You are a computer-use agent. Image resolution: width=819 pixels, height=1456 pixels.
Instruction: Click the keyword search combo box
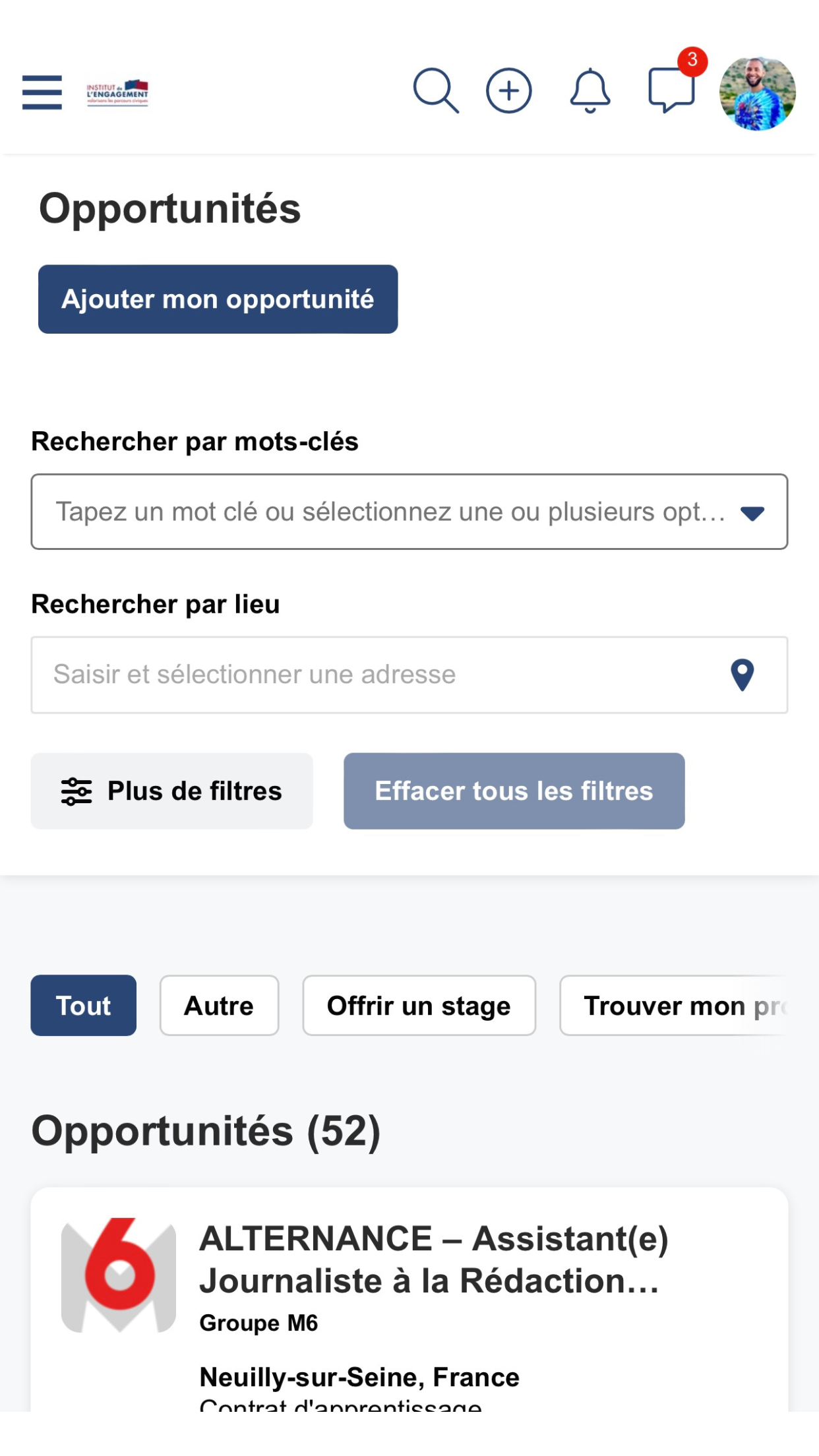[409, 512]
